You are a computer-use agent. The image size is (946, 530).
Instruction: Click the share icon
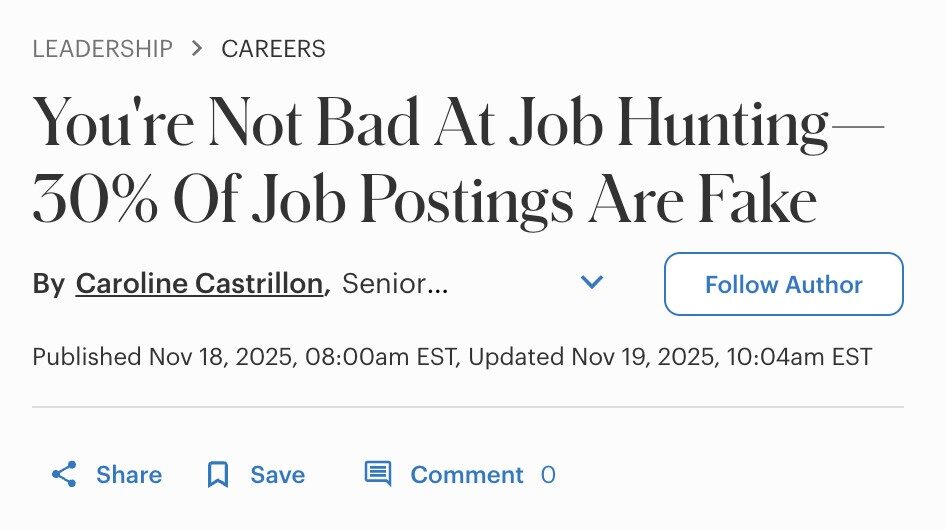click(x=64, y=474)
